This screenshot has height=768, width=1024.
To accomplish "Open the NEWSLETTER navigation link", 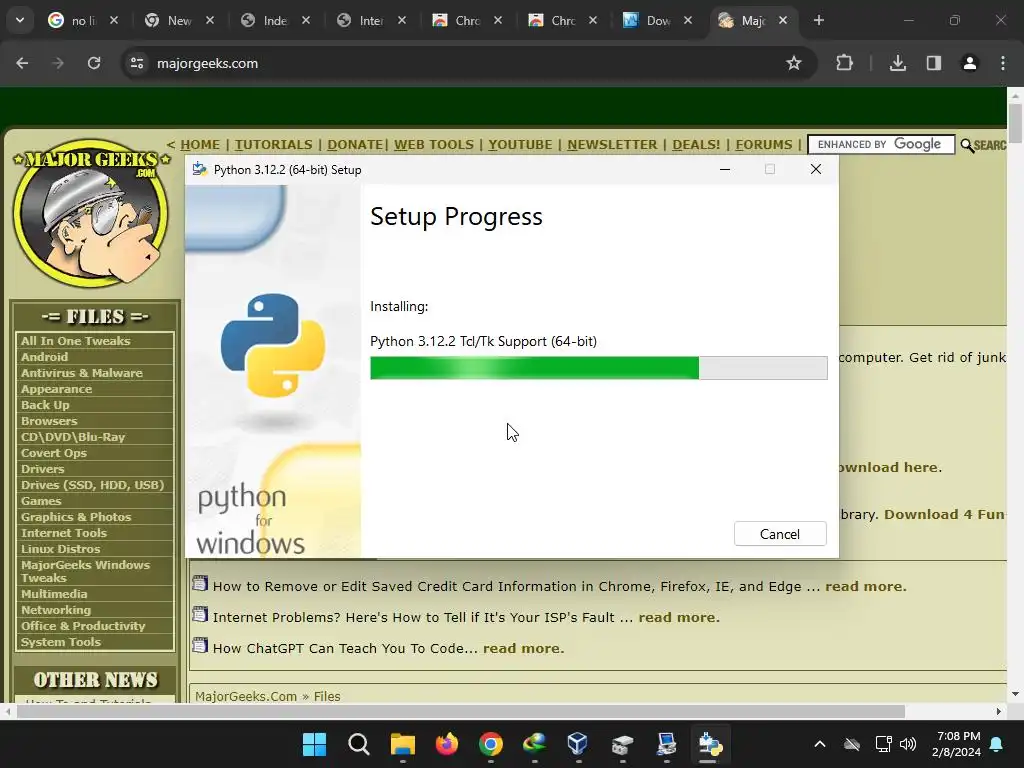I will click(612, 144).
